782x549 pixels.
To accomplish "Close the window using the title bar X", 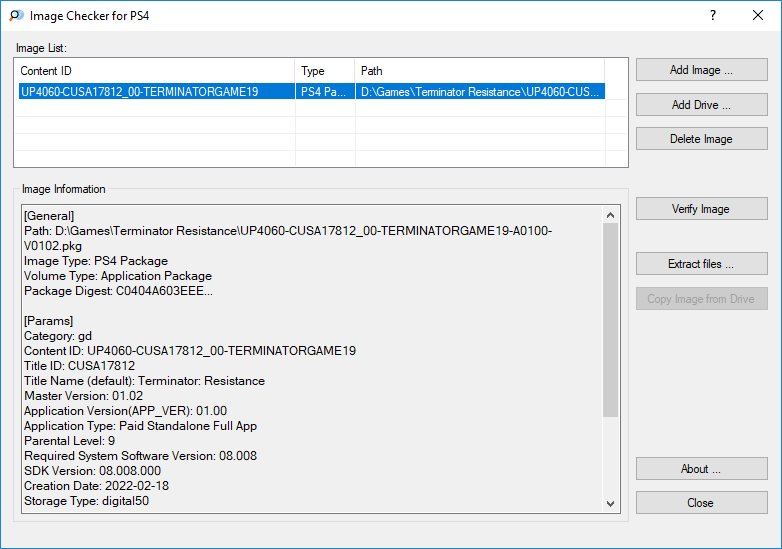I will 758,15.
